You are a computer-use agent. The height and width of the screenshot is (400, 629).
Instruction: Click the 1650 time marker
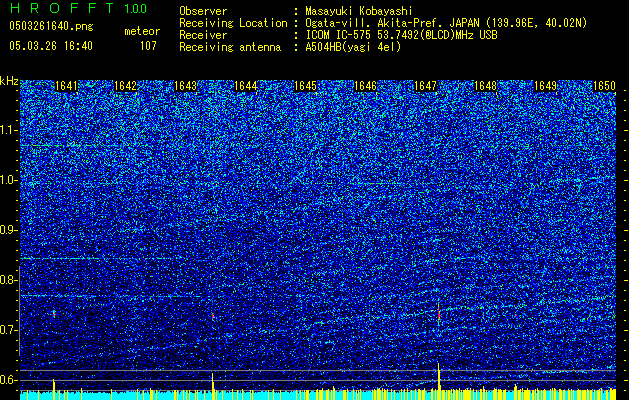coord(604,86)
